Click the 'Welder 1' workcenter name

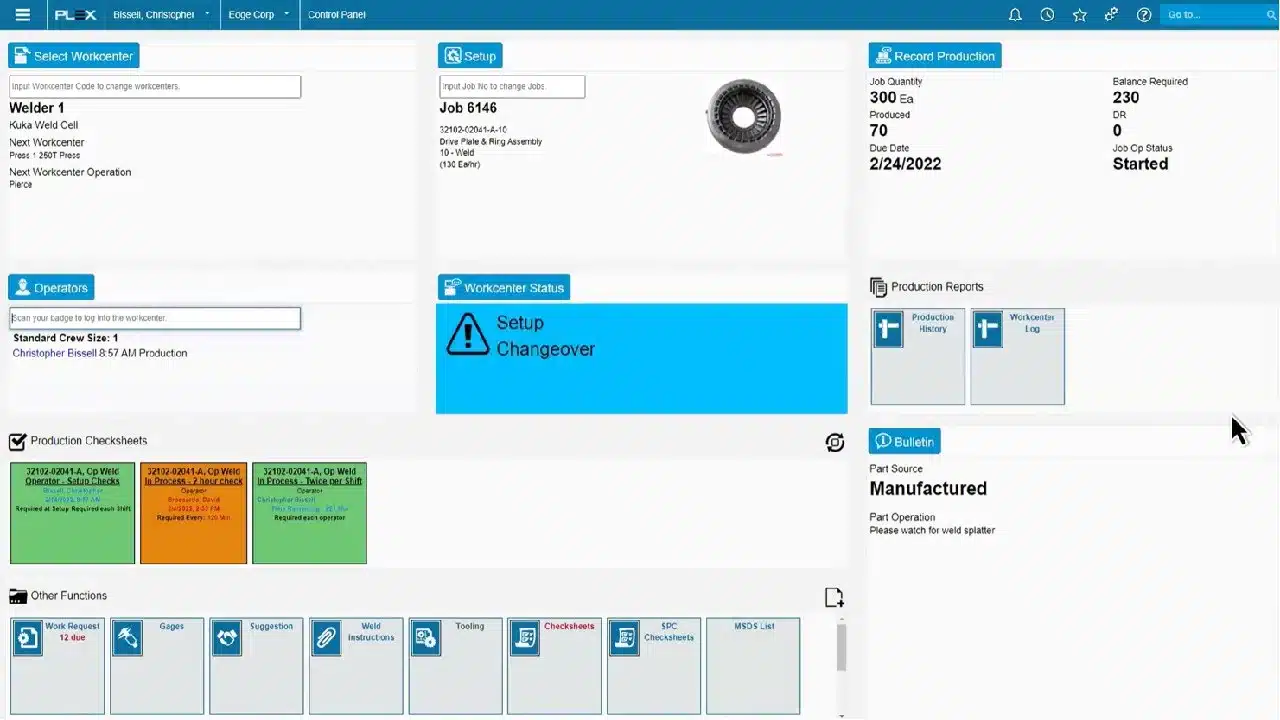click(37, 108)
